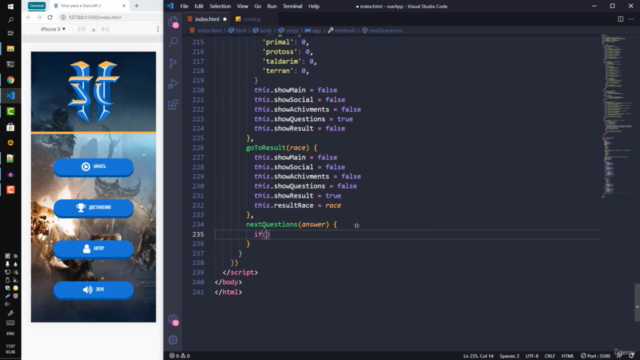This screenshot has height=360, width=640.
Task: Open the Extensions view
Action: click(173, 104)
